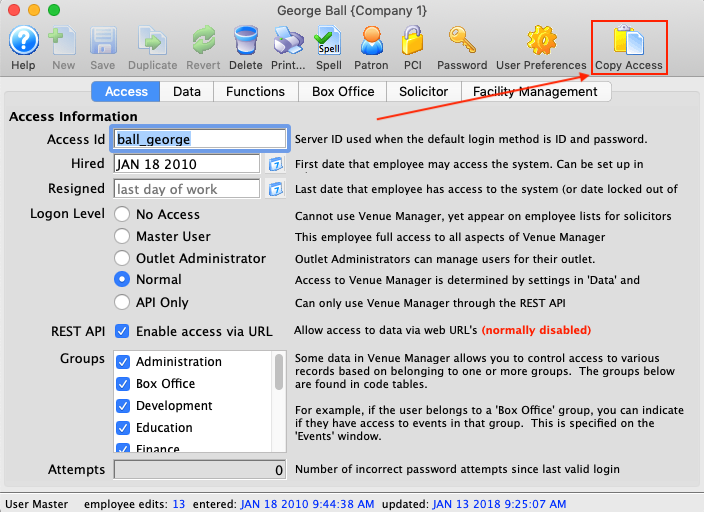Image resolution: width=704 pixels, height=512 pixels.
Task: Switch to the Data tab
Action: (x=187, y=92)
